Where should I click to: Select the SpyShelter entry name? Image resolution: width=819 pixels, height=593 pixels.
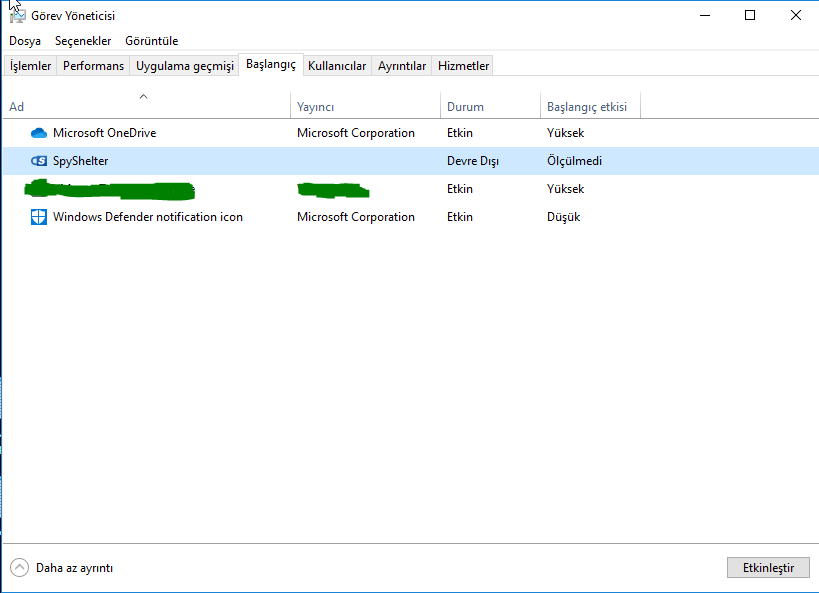(80, 161)
